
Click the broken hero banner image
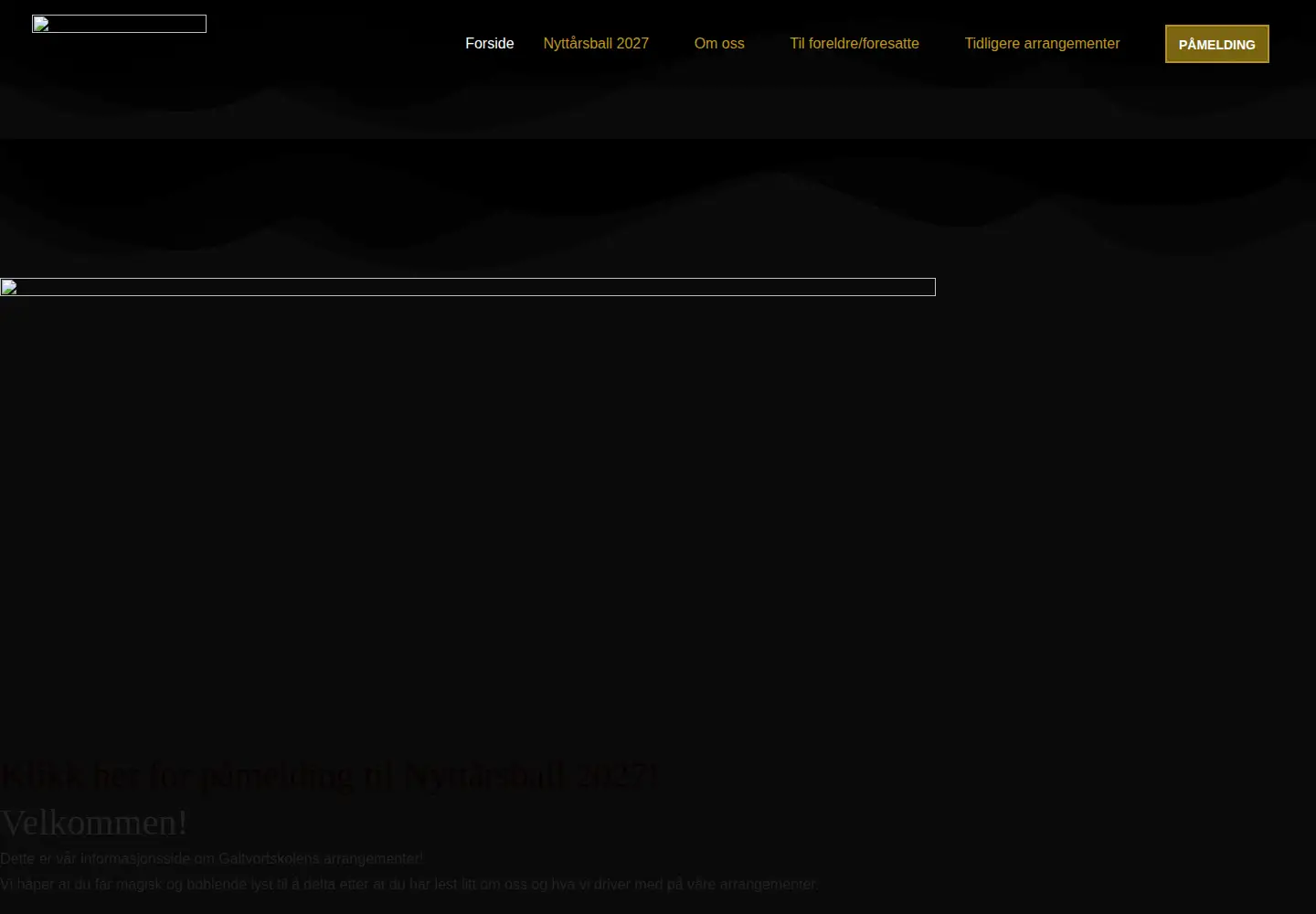click(468, 287)
